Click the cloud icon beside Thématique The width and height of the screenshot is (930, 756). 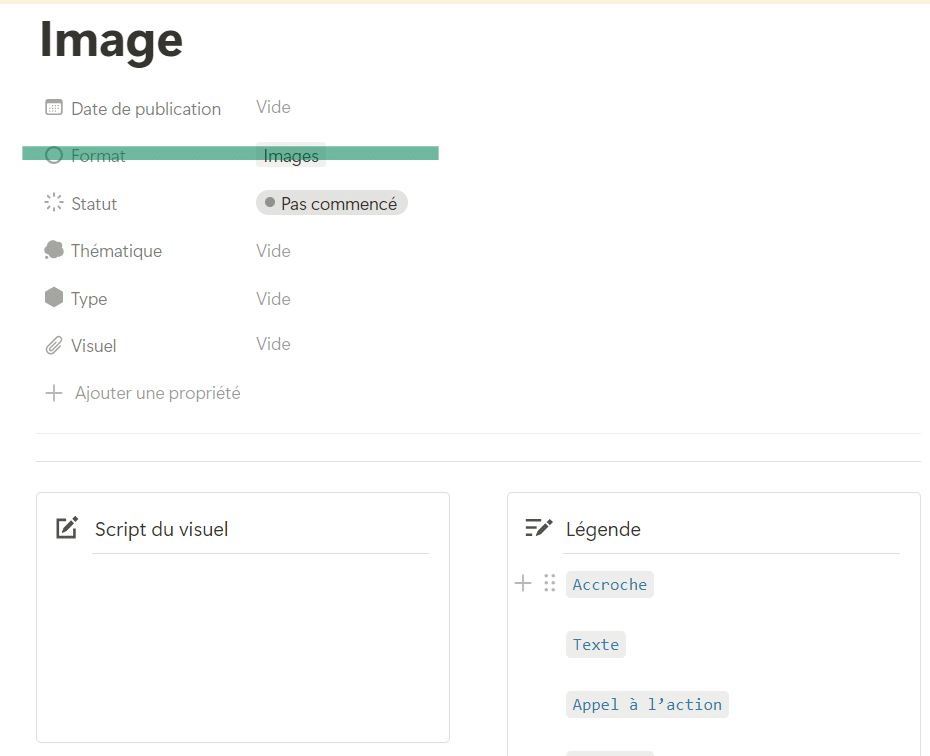point(54,250)
